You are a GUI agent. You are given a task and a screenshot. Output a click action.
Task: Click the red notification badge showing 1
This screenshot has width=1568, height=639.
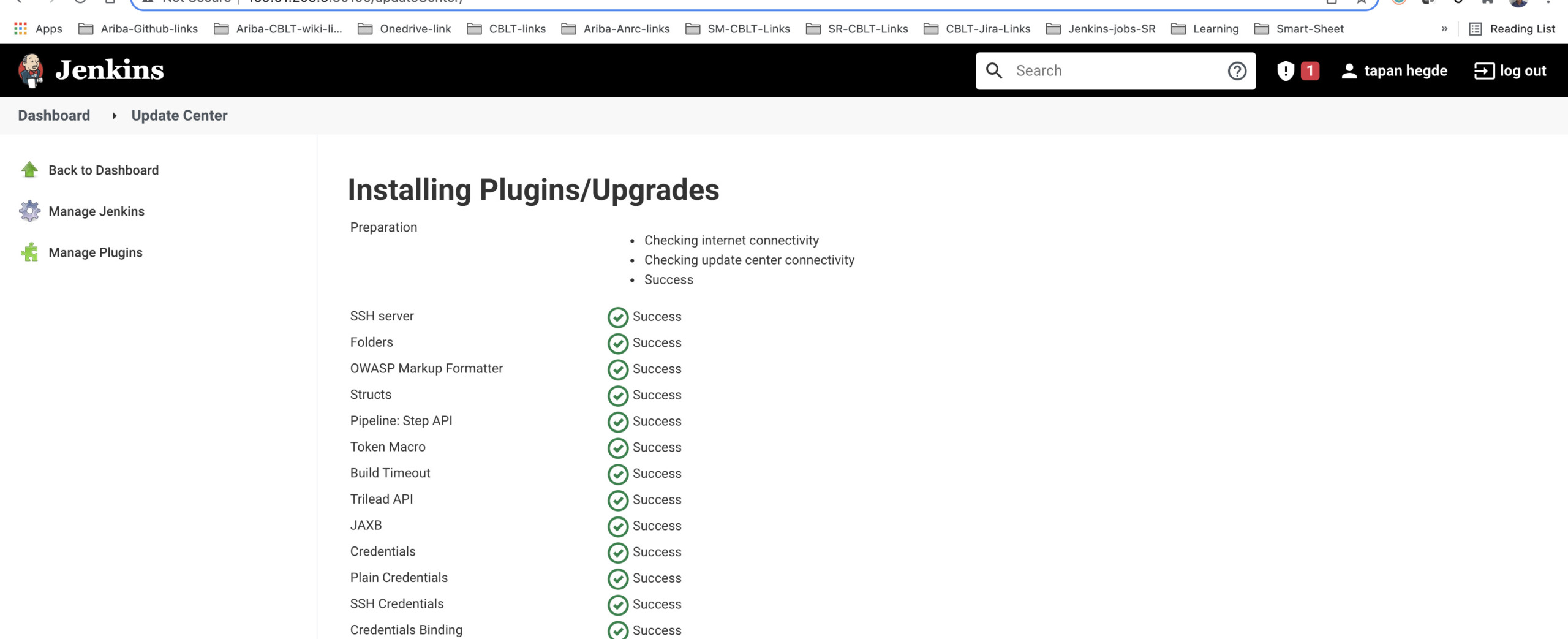click(x=1310, y=71)
